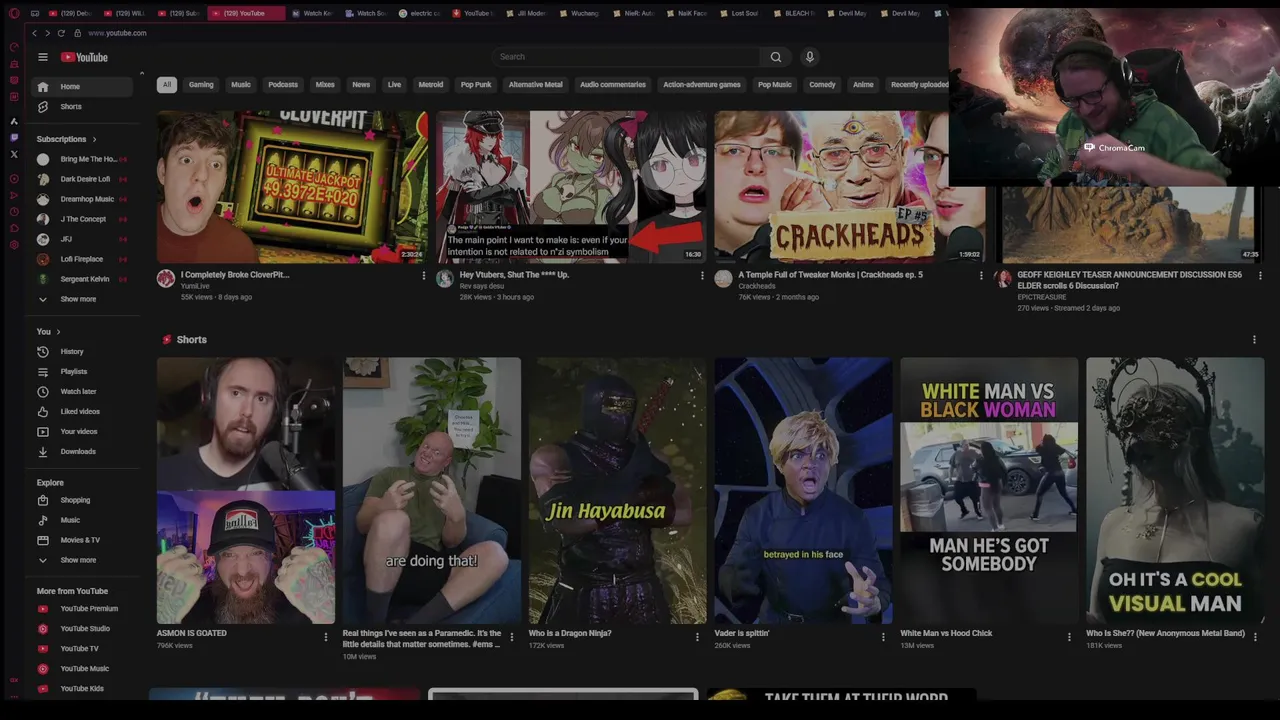1280x720 pixels.
Task: Open options menu for Geoff Keighley video
Action: pyautogui.click(x=1259, y=276)
